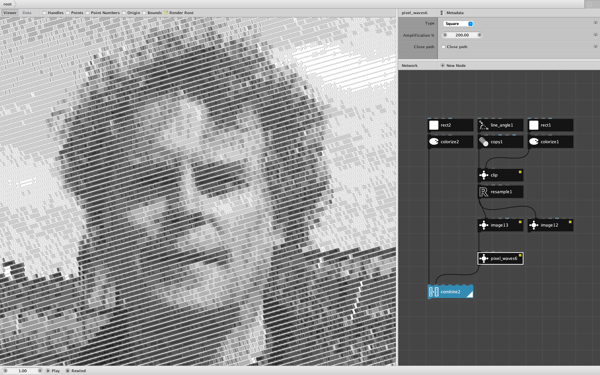Click the New Node button label

point(456,65)
